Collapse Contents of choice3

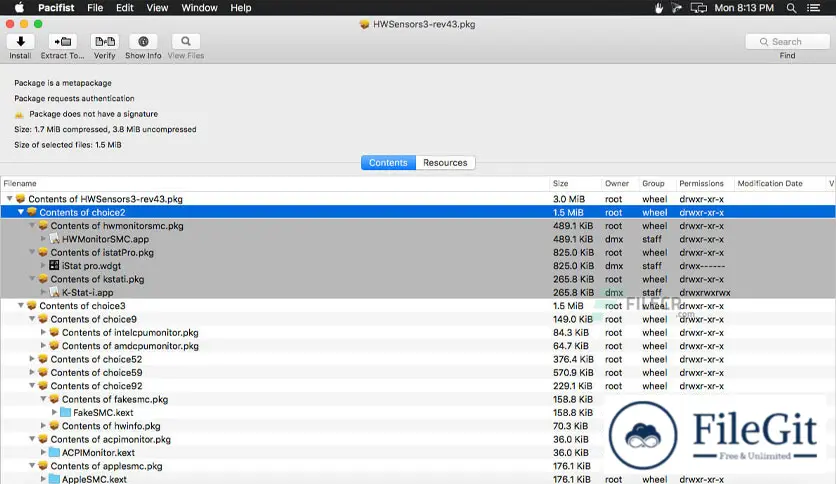click(x=21, y=305)
